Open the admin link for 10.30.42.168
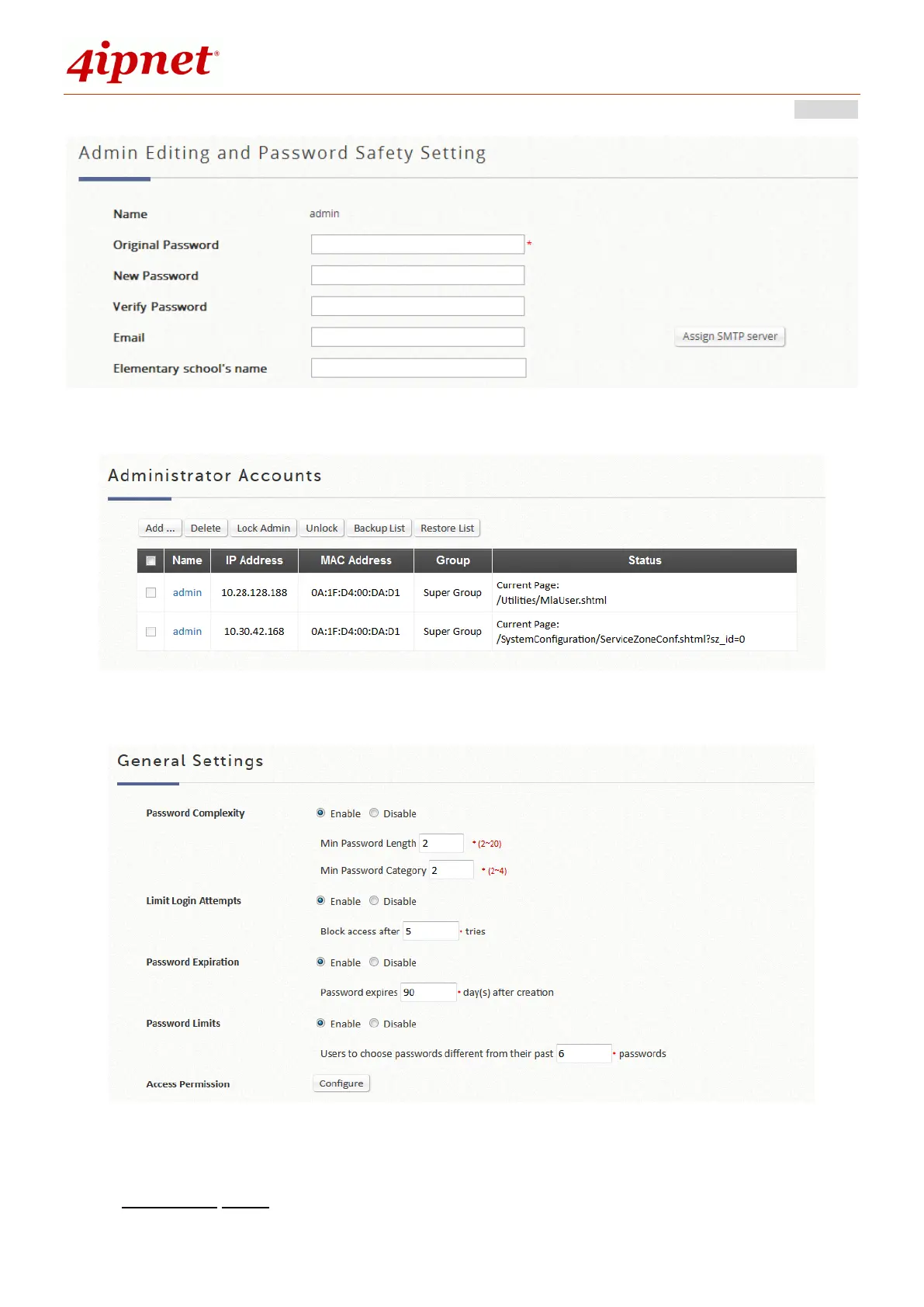924x1307 pixels. [187, 632]
